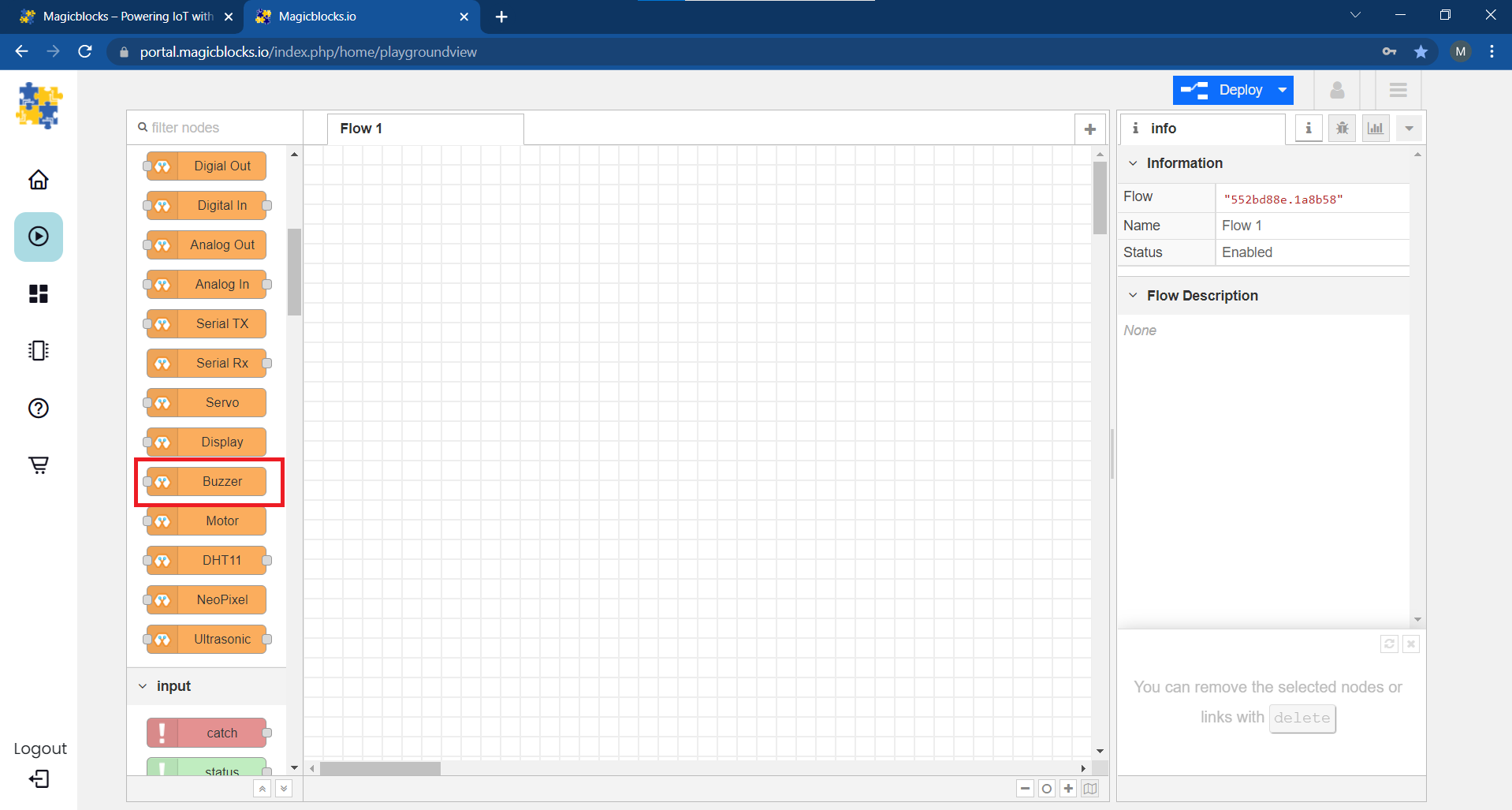Viewport: 1512px width, 810px height.
Task: Click the playground play icon in sidebar
Action: [38, 237]
